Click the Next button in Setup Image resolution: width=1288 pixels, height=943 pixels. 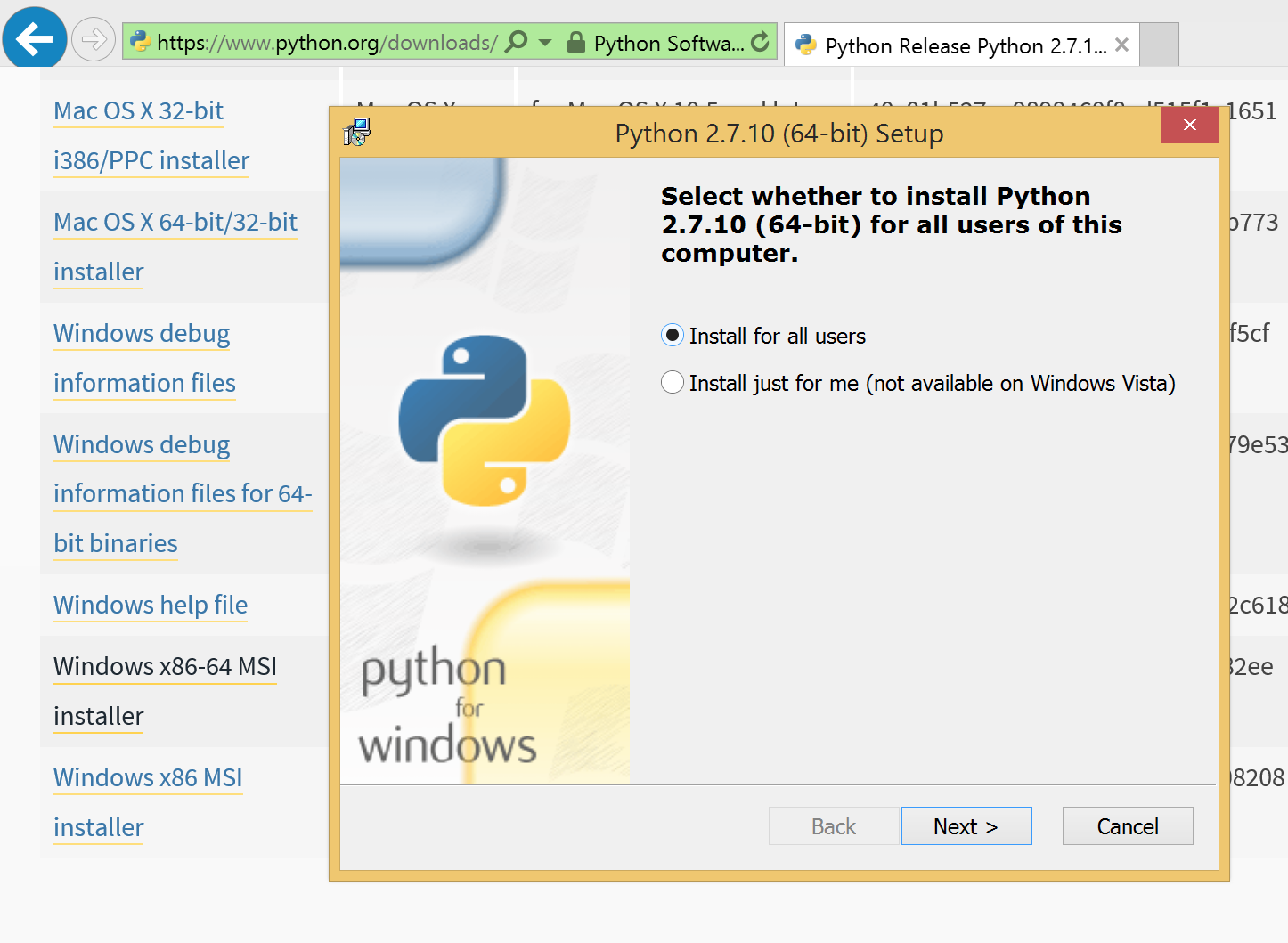click(x=966, y=826)
